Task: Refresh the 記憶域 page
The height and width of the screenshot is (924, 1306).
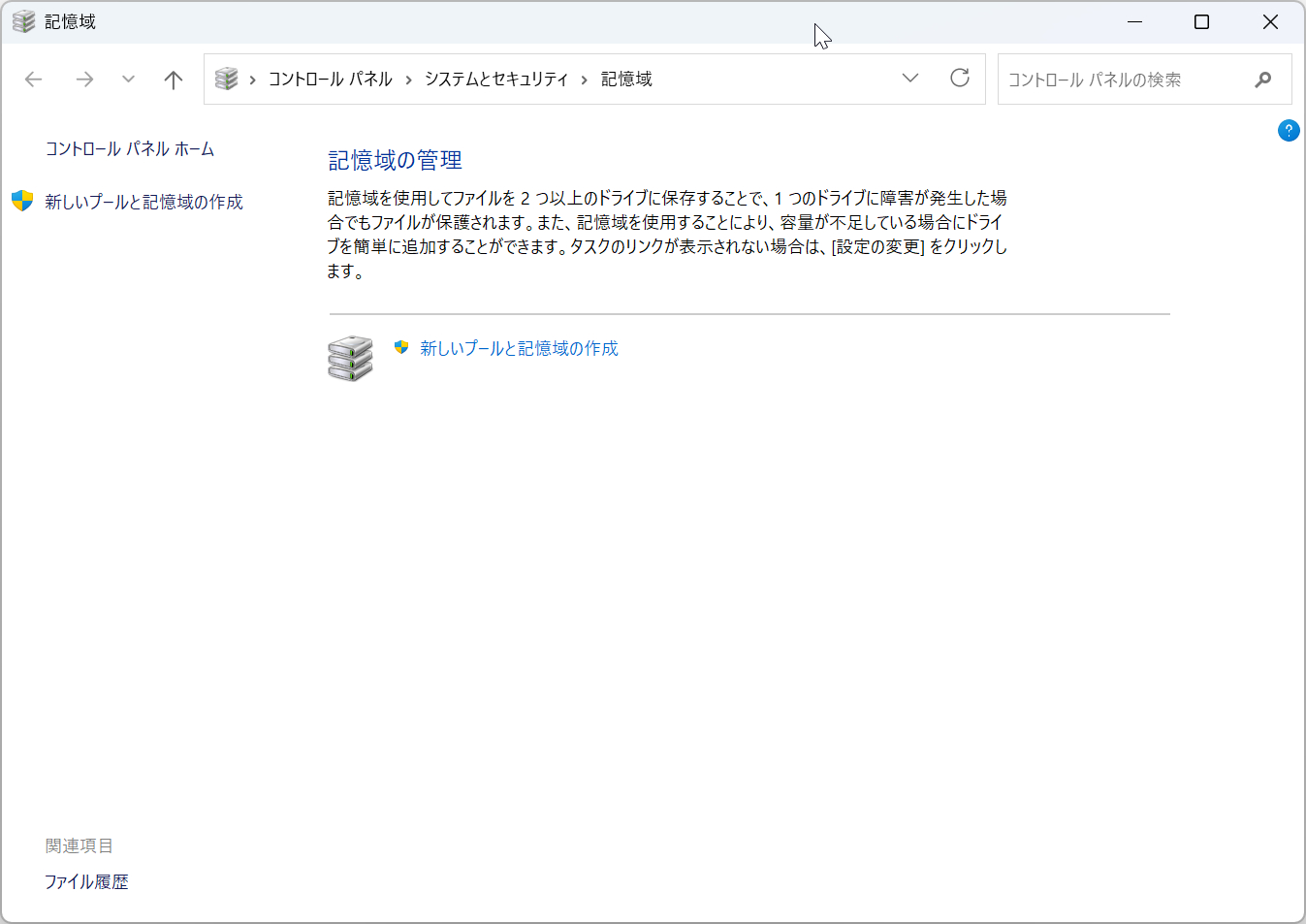Action: click(960, 79)
